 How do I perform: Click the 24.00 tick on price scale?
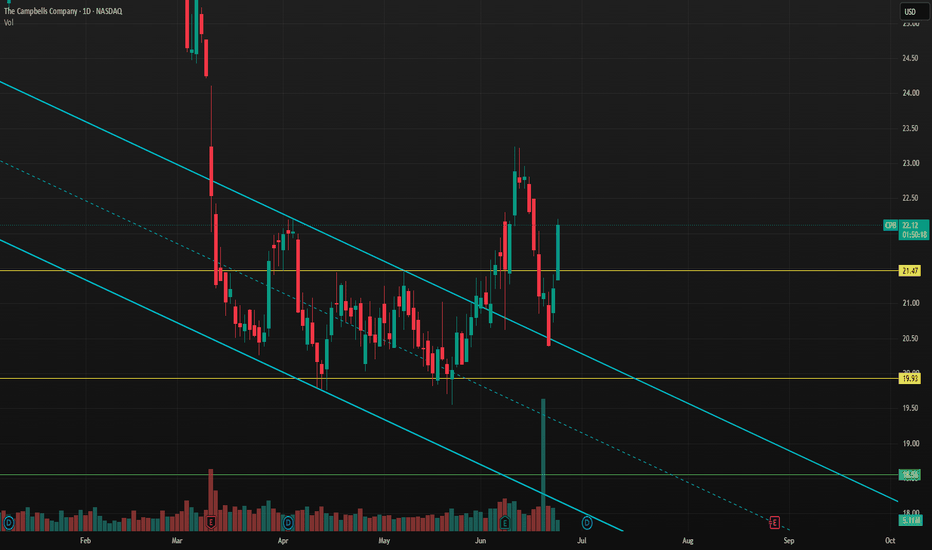[910, 93]
